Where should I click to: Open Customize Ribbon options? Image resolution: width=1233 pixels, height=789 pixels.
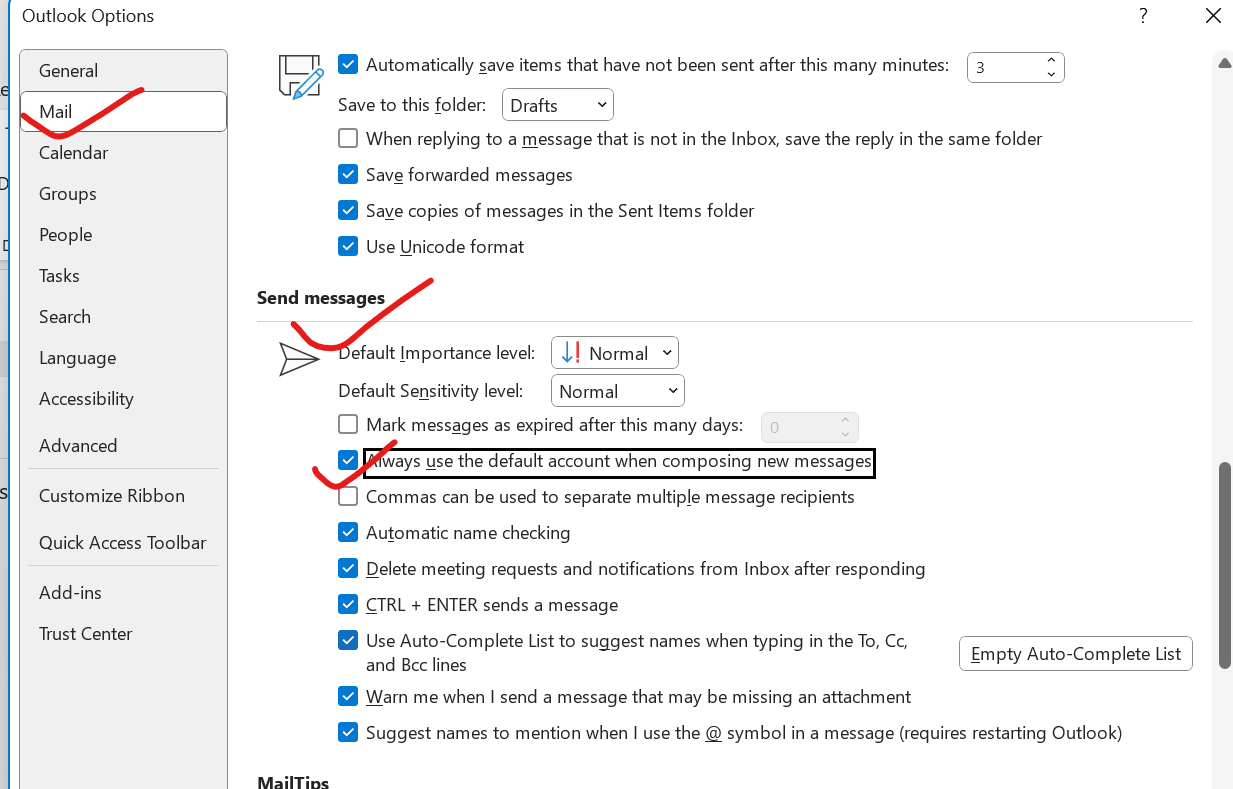(x=123, y=496)
